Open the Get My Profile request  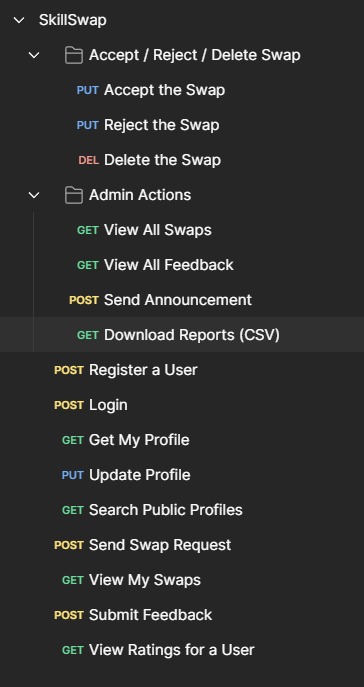click(x=182, y=440)
